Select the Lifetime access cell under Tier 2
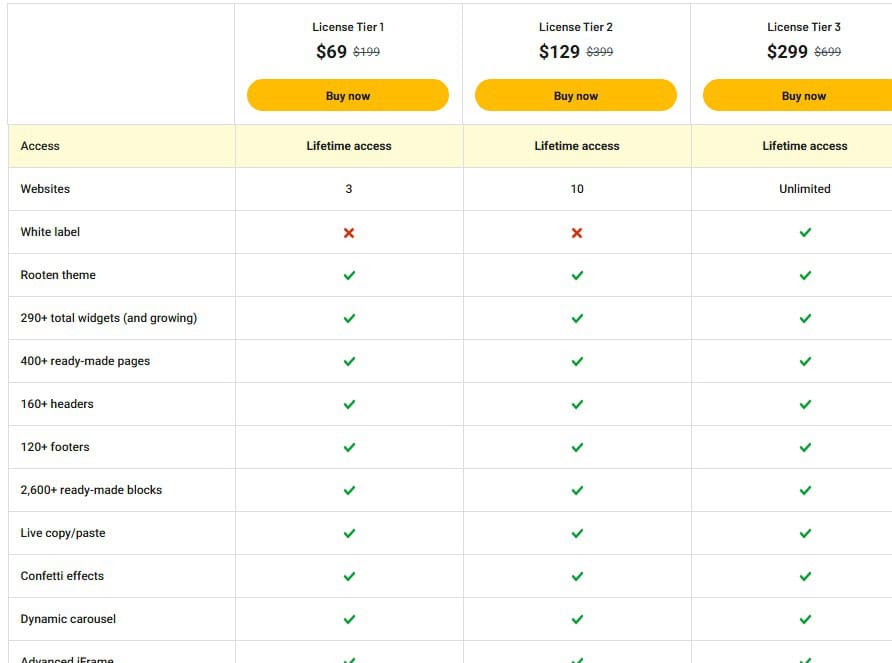892x663 pixels. tap(576, 145)
